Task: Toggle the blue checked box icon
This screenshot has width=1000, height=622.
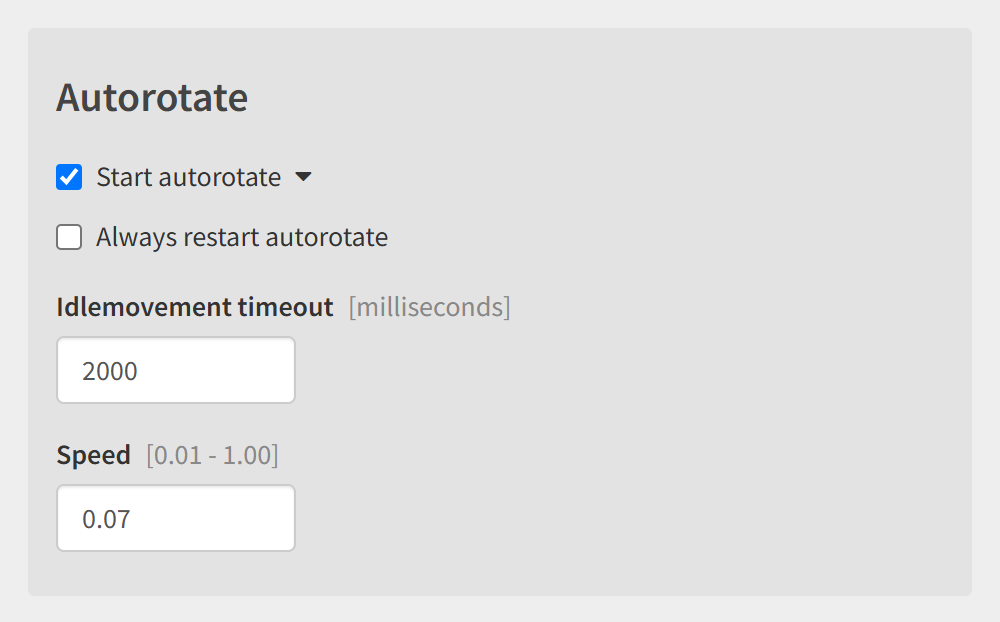Action: [x=69, y=177]
